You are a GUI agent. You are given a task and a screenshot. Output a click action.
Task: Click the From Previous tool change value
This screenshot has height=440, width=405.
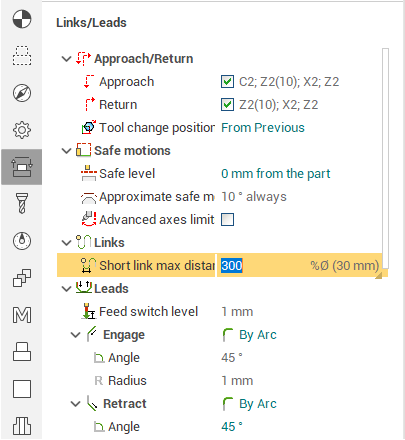coord(263,128)
